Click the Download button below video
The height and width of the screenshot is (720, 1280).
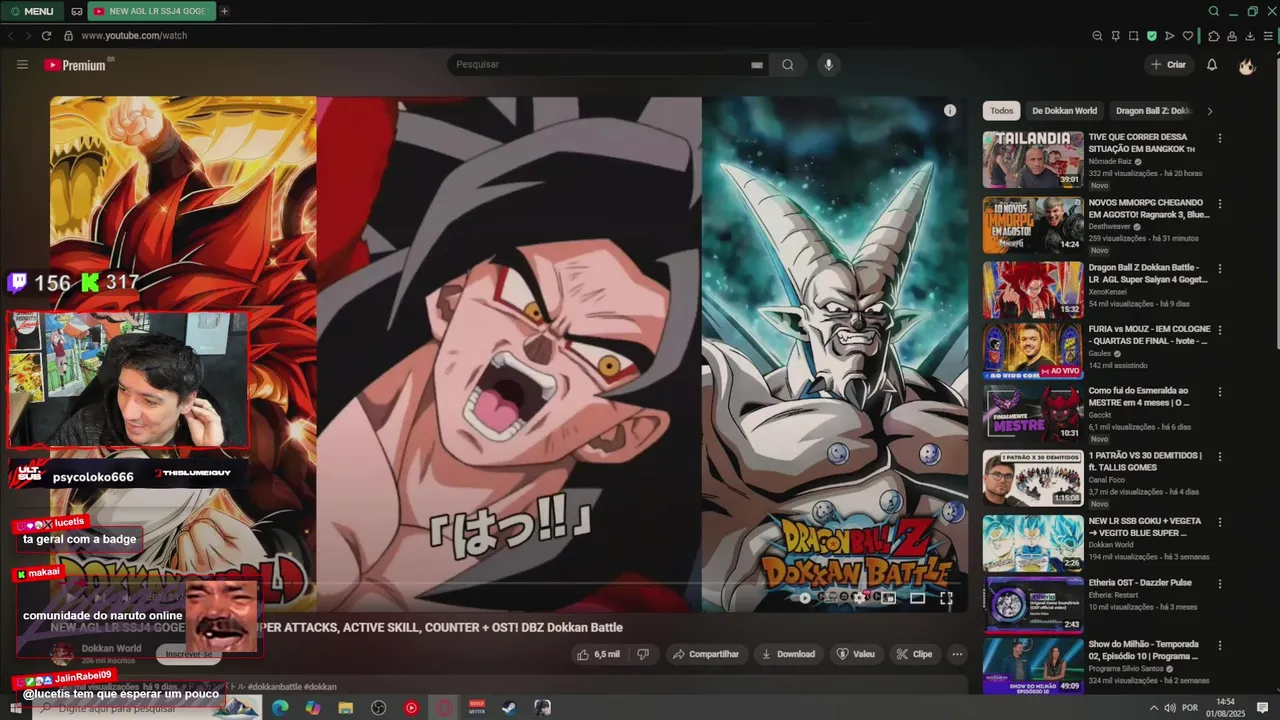[x=788, y=654]
